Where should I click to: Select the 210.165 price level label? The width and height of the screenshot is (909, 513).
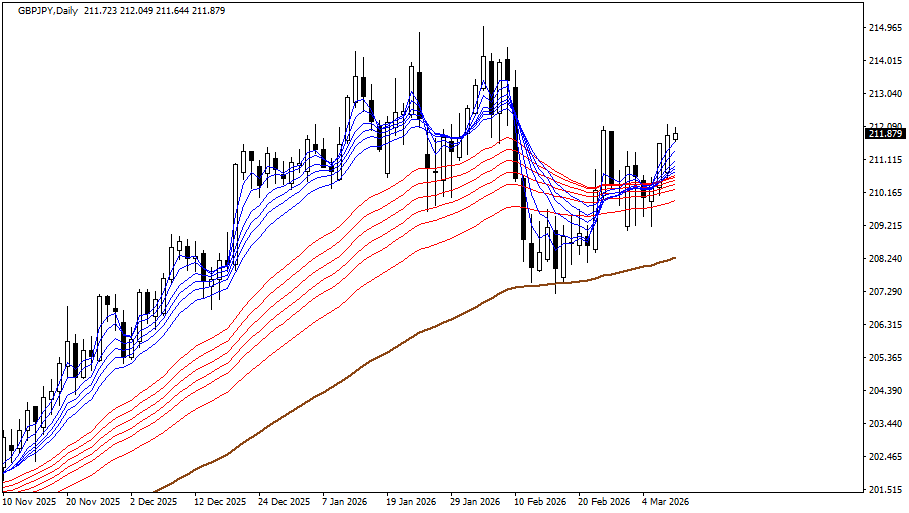pyautogui.click(x=887, y=193)
